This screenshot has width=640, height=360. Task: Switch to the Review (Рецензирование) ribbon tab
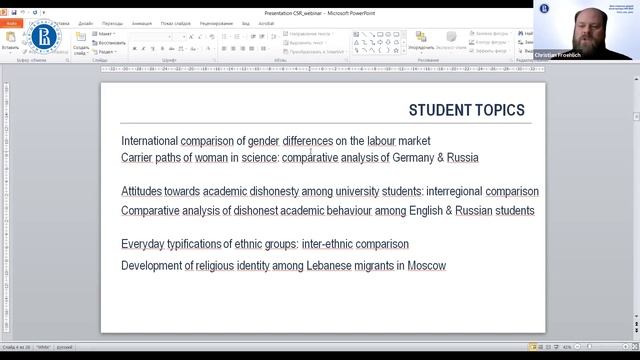(216, 24)
